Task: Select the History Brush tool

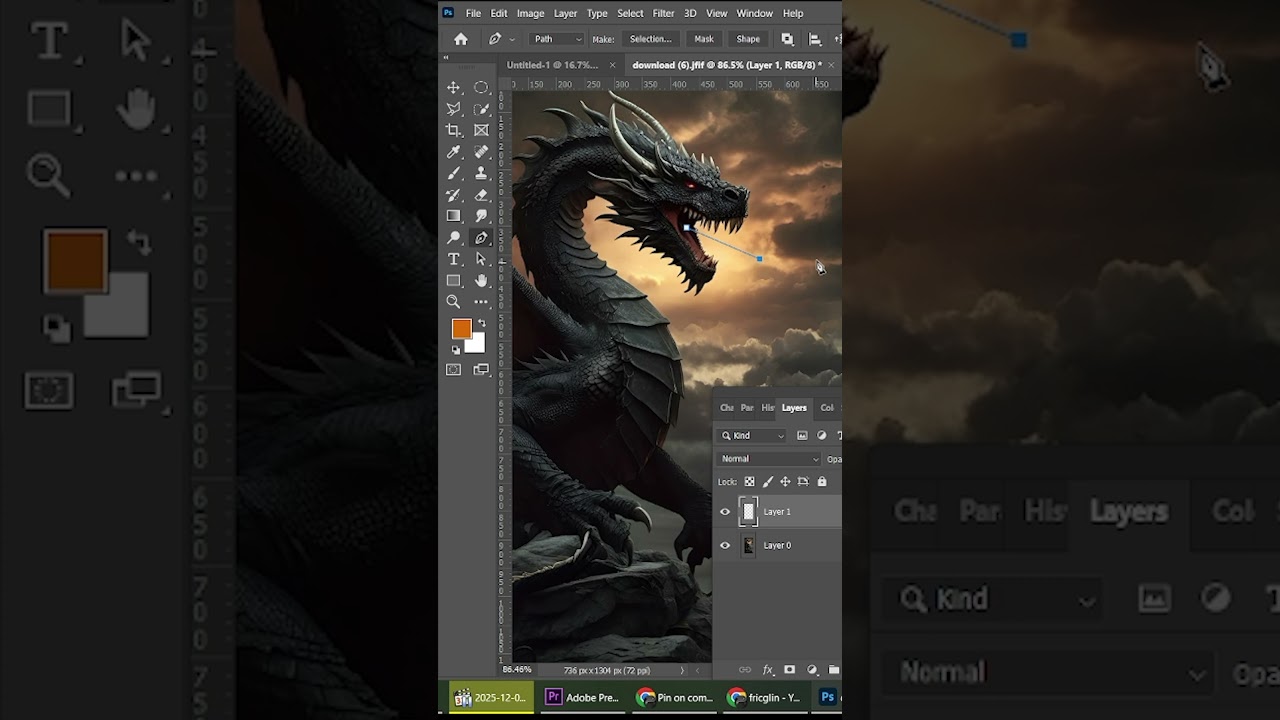Action: click(x=454, y=195)
